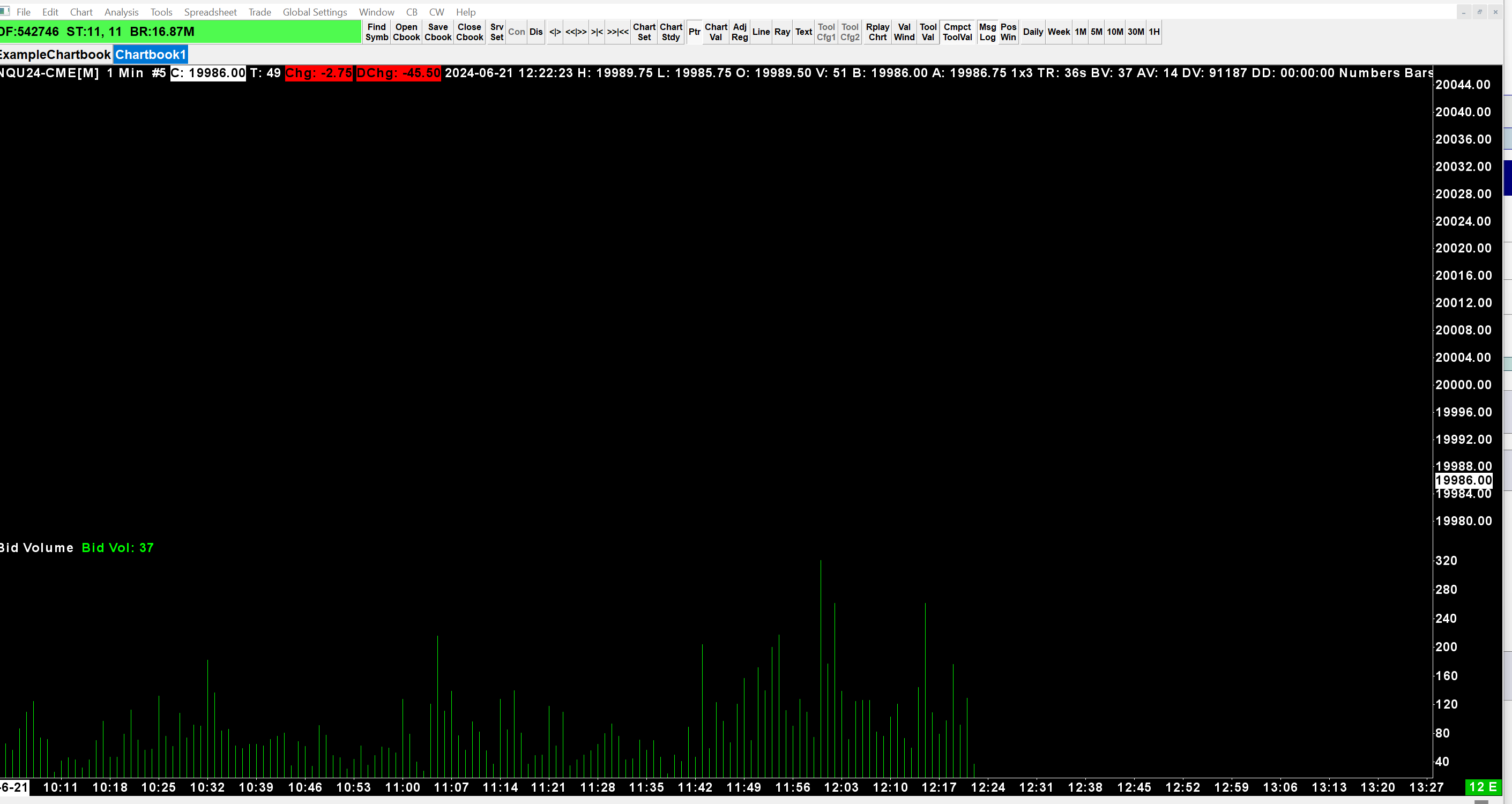Click the 20000.00 price scale label
The height and width of the screenshot is (804, 1512).
pyautogui.click(x=1463, y=385)
